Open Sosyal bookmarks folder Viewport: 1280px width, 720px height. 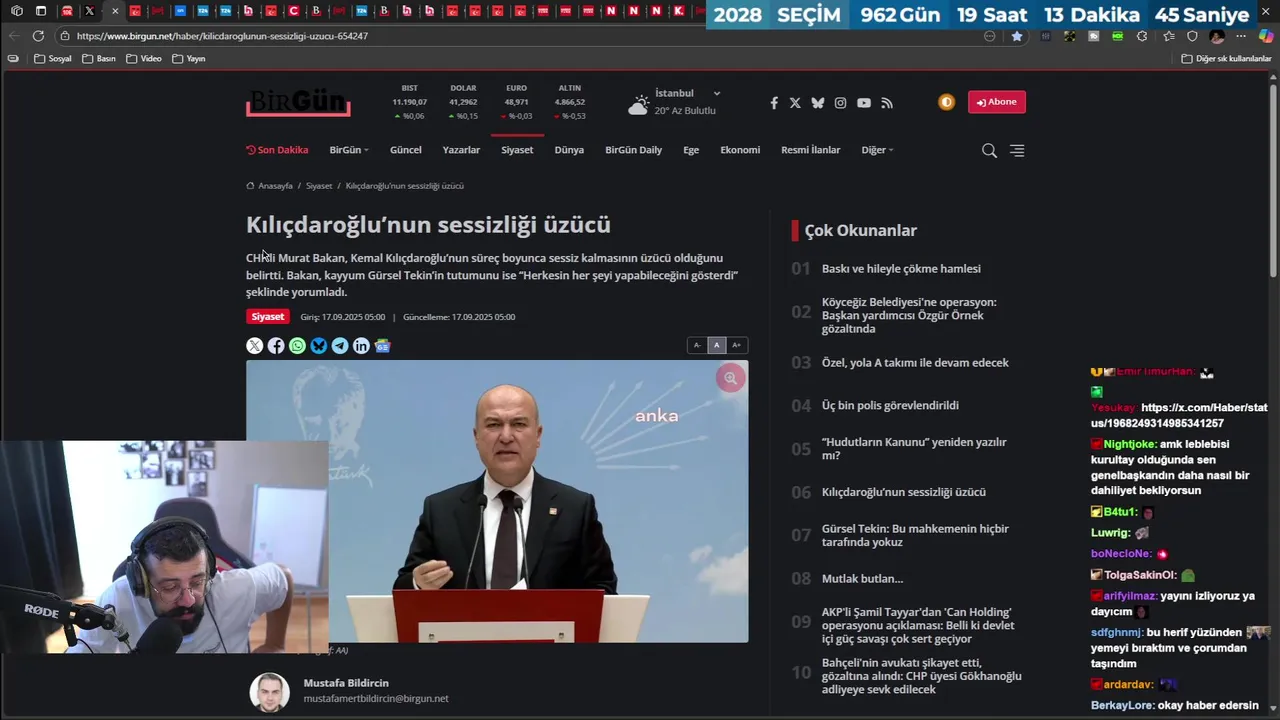(53, 59)
